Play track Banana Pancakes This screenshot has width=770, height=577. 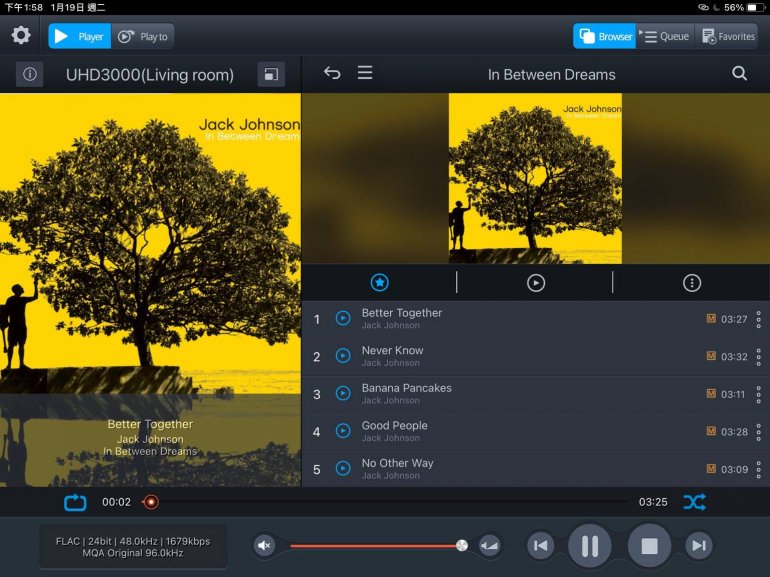click(x=343, y=393)
